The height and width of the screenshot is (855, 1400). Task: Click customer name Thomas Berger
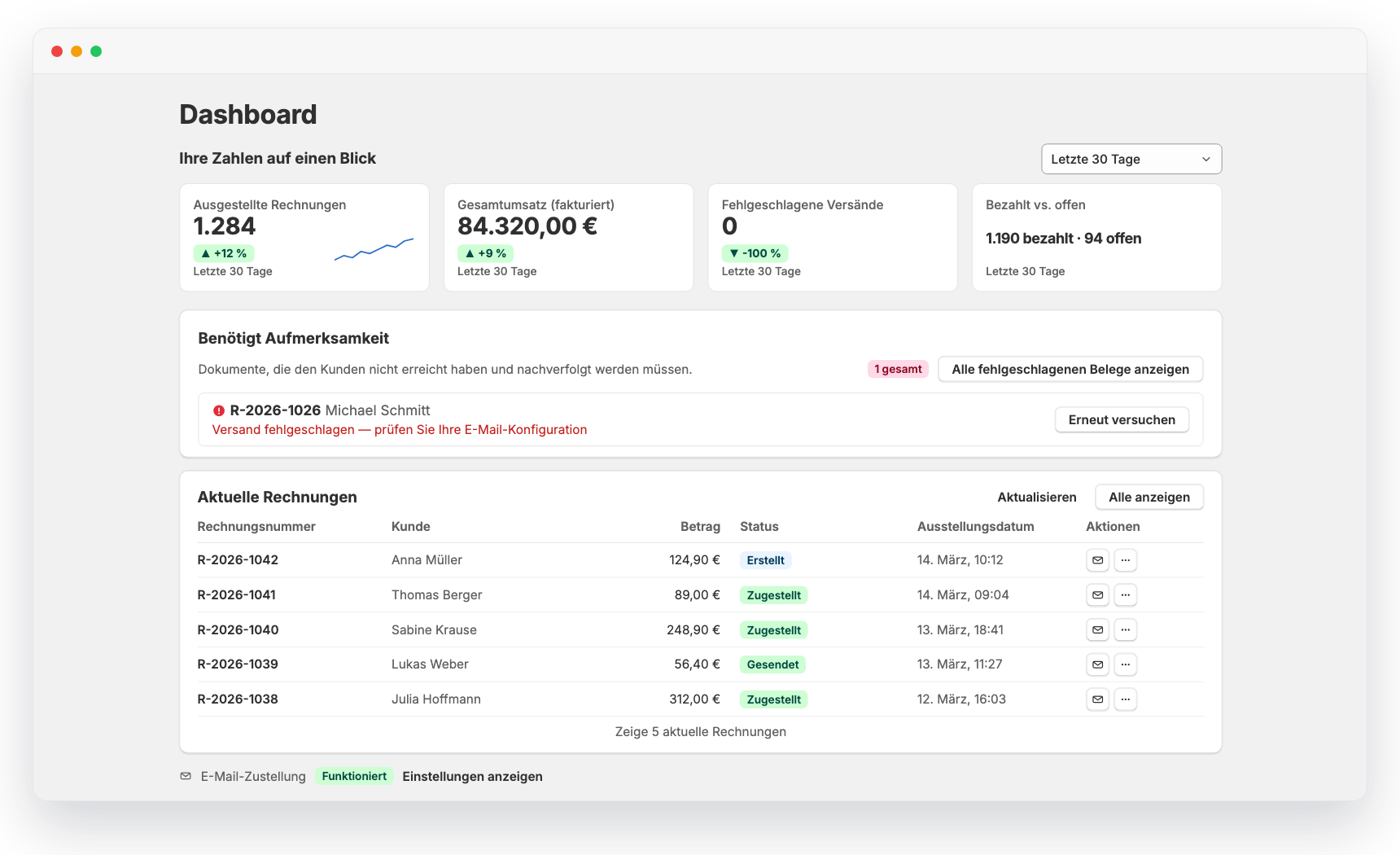click(436, 595)
